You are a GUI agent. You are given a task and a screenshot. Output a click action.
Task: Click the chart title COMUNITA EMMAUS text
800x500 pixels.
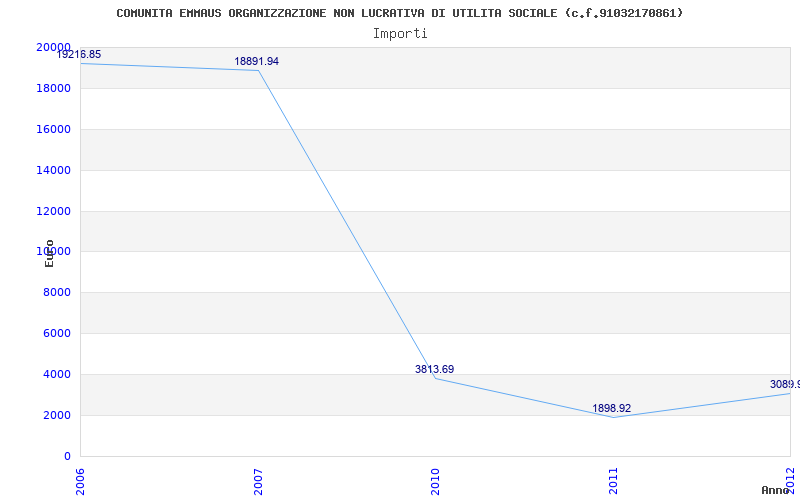[x=399, y=13]
